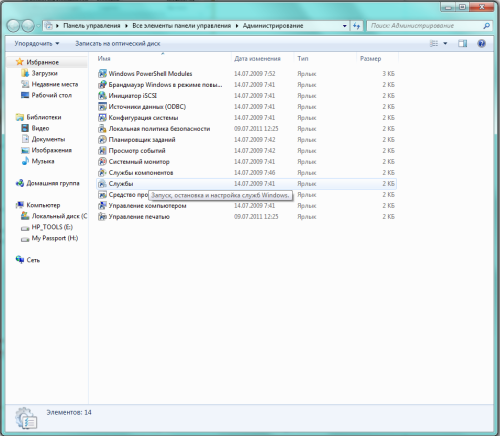Select the Системный монитор text label
The image size is (500, 436).
click(139, 162)
